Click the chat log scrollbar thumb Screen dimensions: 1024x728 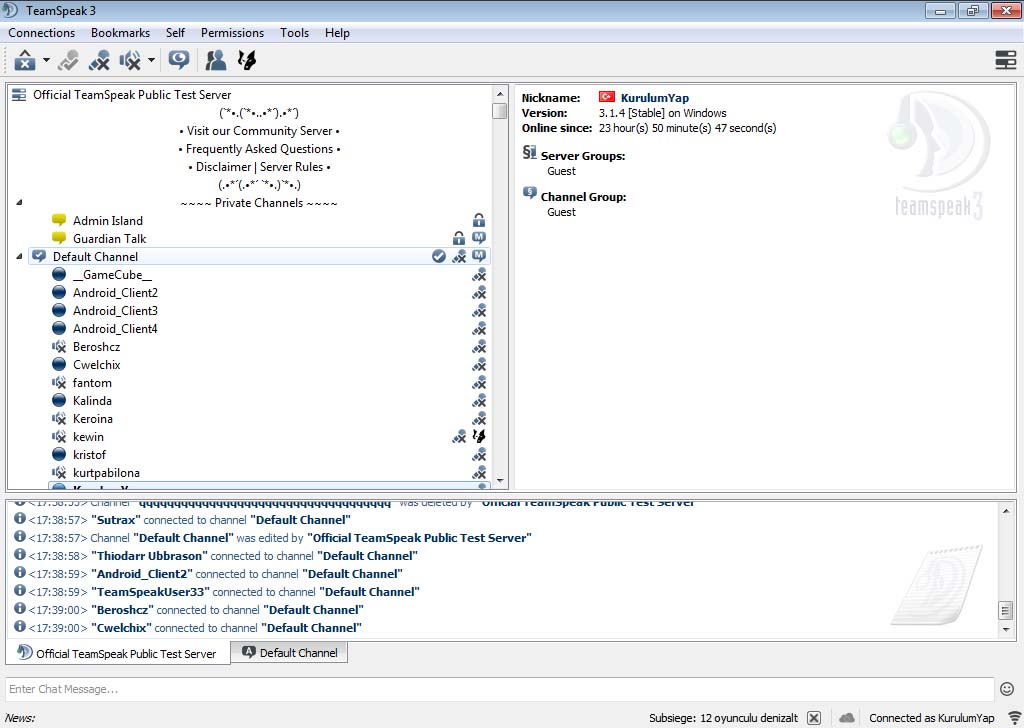(1006, 611)
